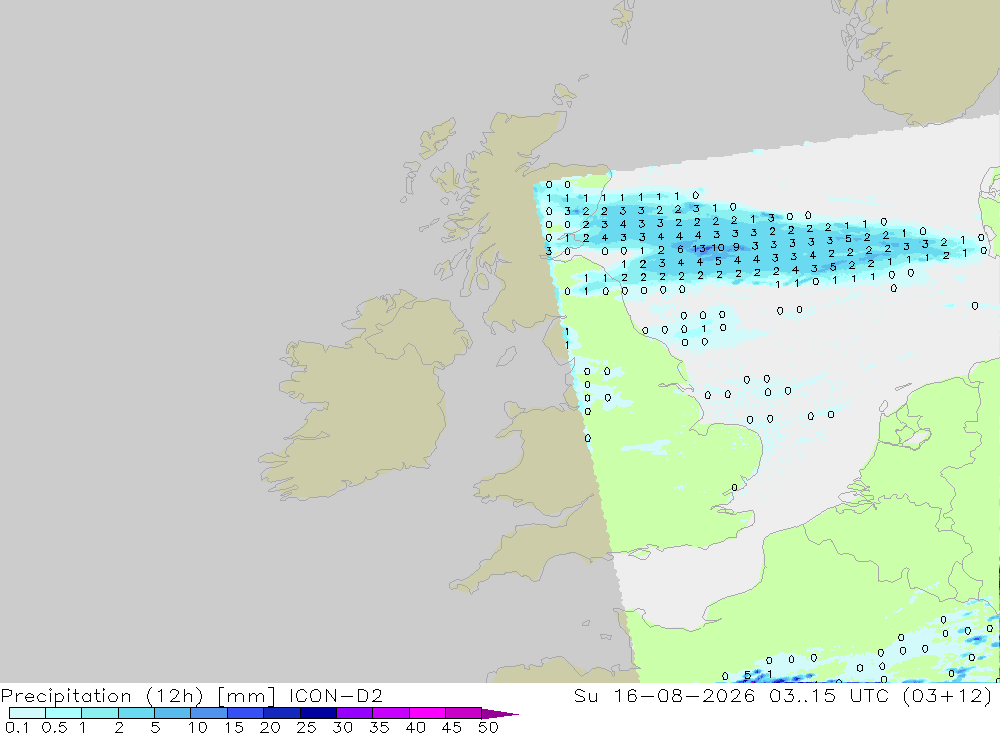This screenshot has width=1000, height=733.
Task: Click the 1–2 mm legend color swatch
Action: click(x=100, y=713)
